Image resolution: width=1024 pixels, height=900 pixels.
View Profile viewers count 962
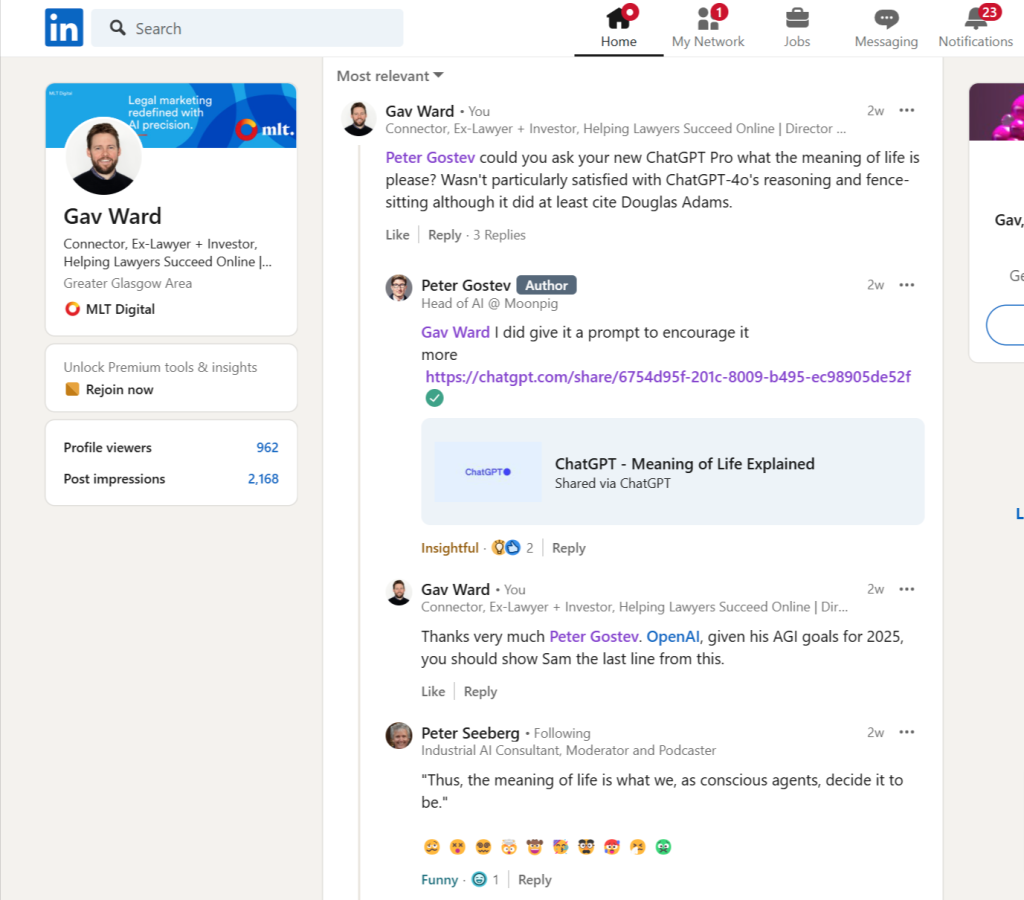tap(267, 447)
